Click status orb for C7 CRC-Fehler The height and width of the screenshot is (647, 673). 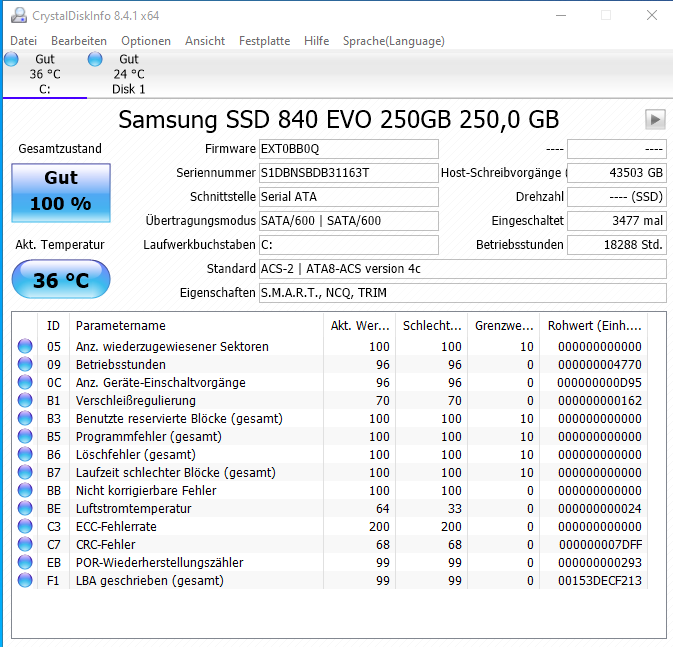coord(25,544)
